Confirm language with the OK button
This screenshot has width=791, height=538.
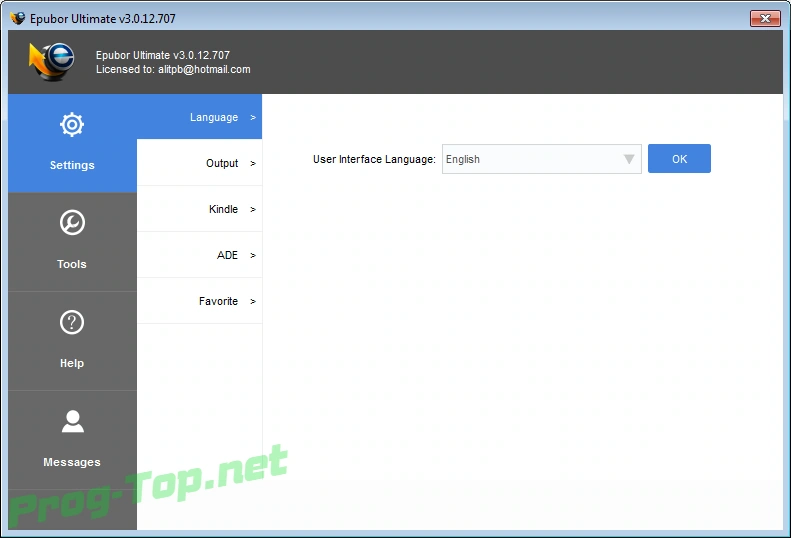pos(679,159)
